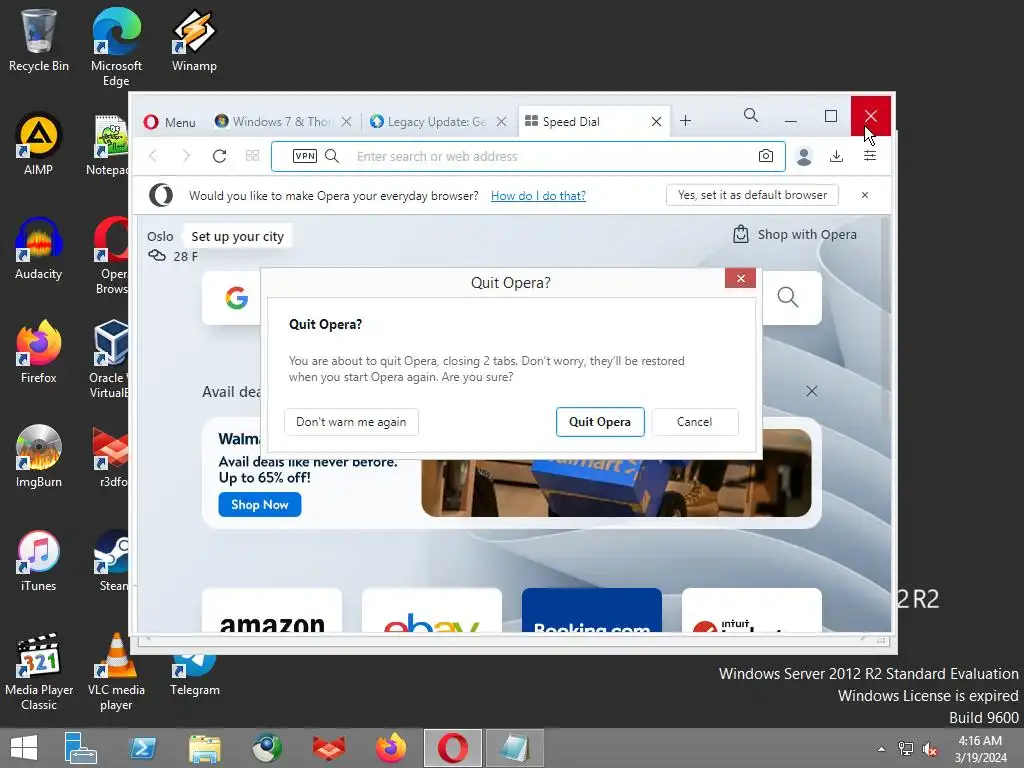Click the muted volume tray icon
This screenshot has height=768, width=1024.
tap(929, 749)
